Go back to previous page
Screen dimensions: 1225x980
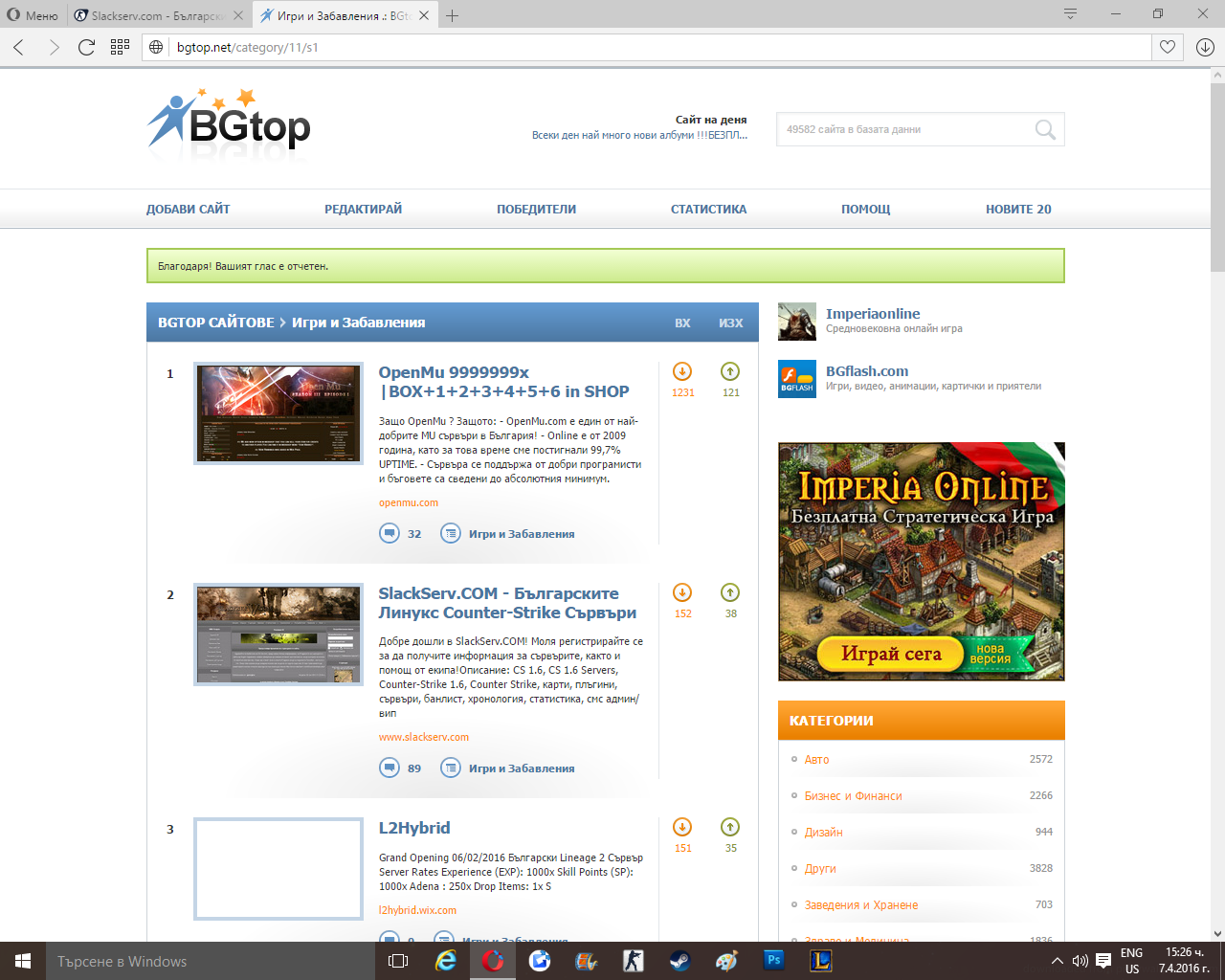point(19,47)
